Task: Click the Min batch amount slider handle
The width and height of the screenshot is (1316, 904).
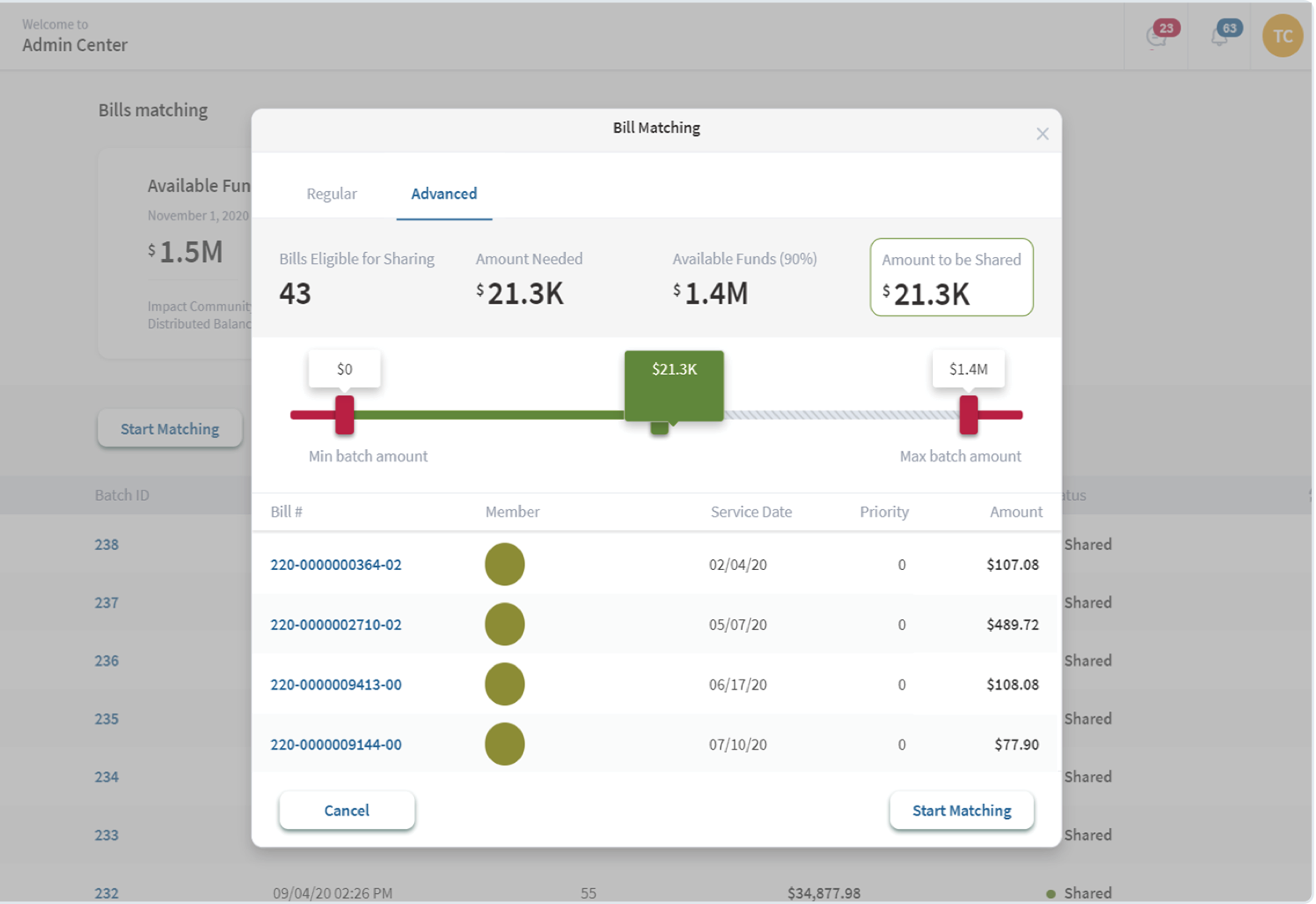Action: (x=345, y=415)
